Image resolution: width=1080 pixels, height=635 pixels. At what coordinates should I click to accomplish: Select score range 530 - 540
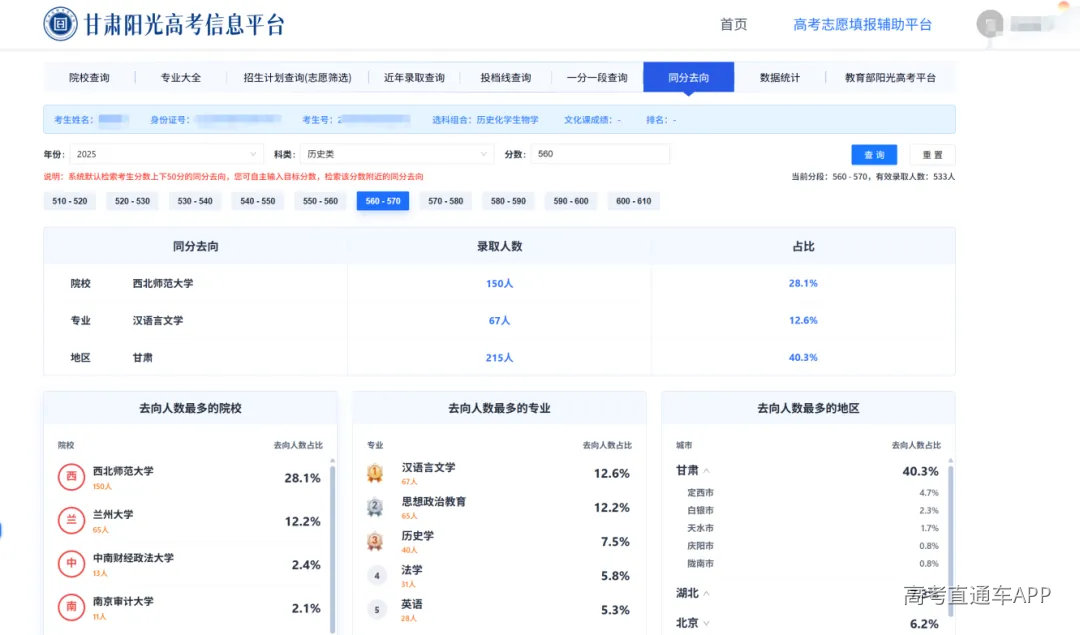(195, 201)
